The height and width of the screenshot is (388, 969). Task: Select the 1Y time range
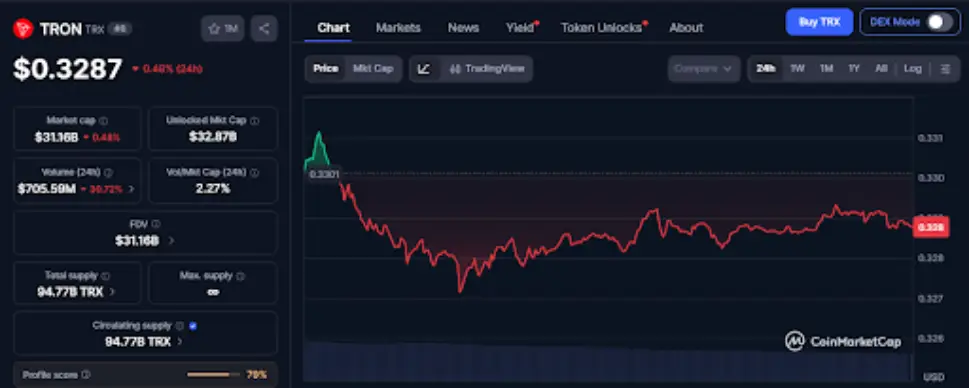click(853, 69)
